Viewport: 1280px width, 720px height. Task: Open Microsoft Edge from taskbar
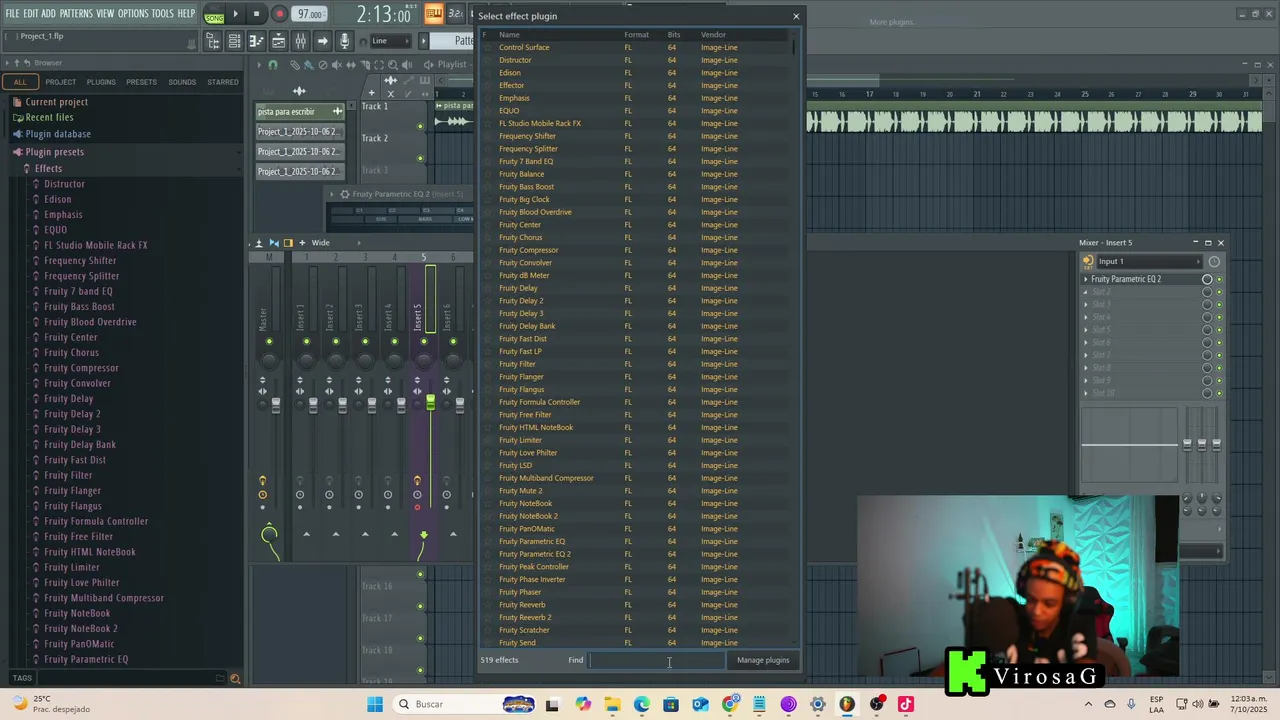641,704
